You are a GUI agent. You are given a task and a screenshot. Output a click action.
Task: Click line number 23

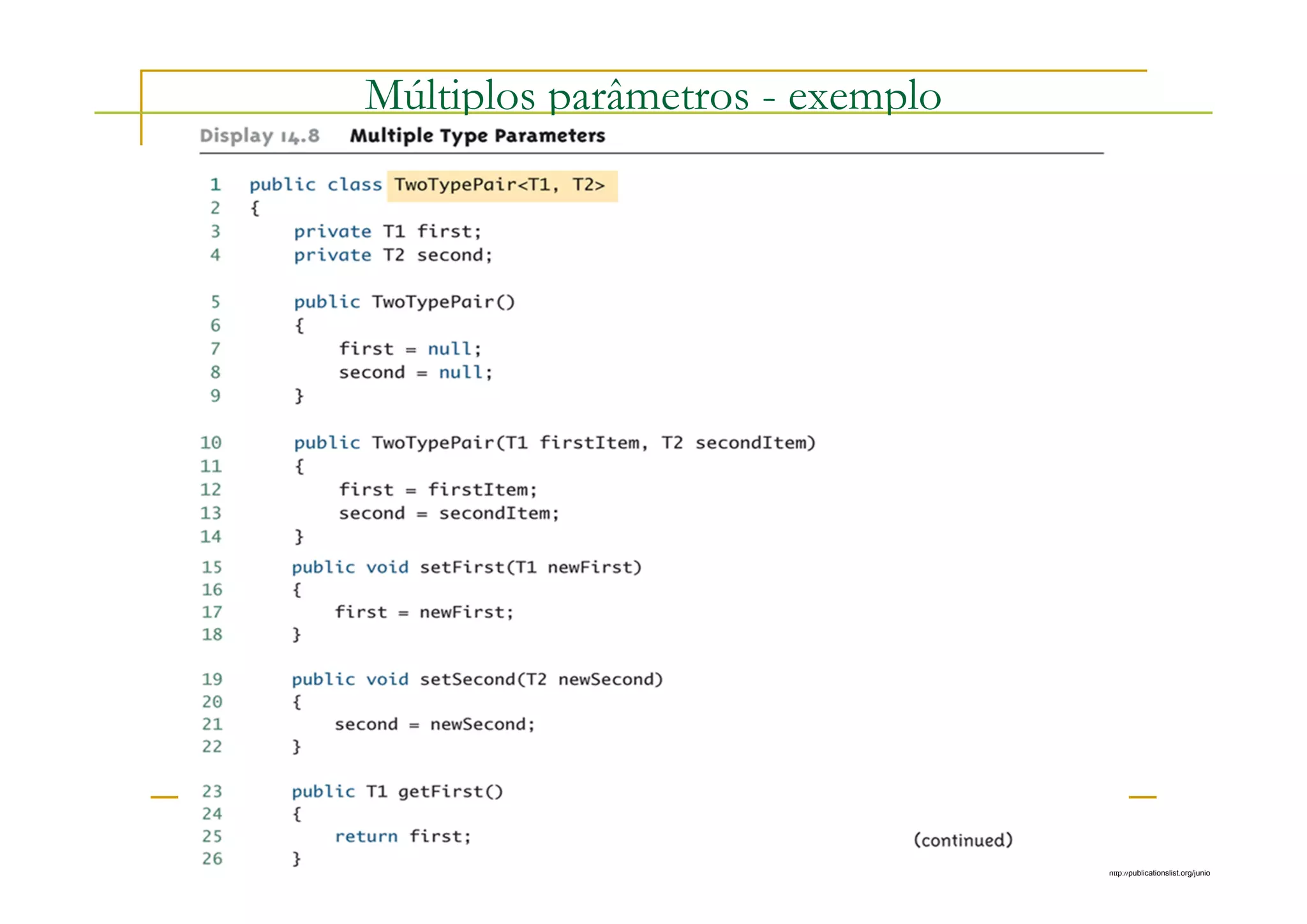[212, 792]
